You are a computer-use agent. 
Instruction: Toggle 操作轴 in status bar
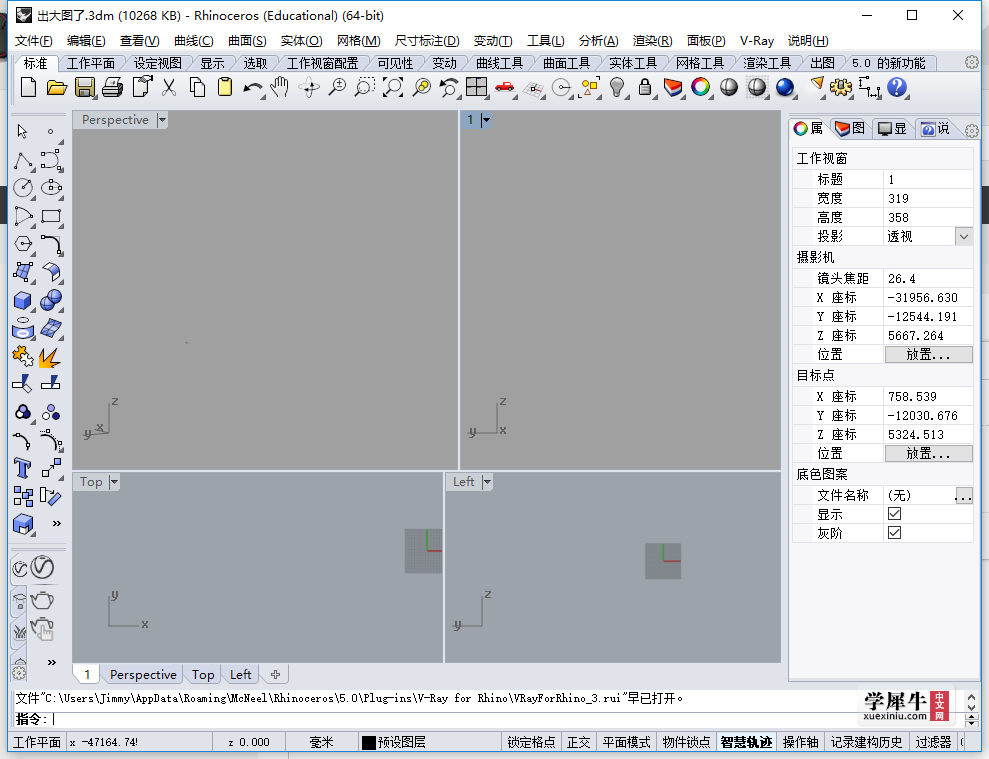tap(800, 742)
